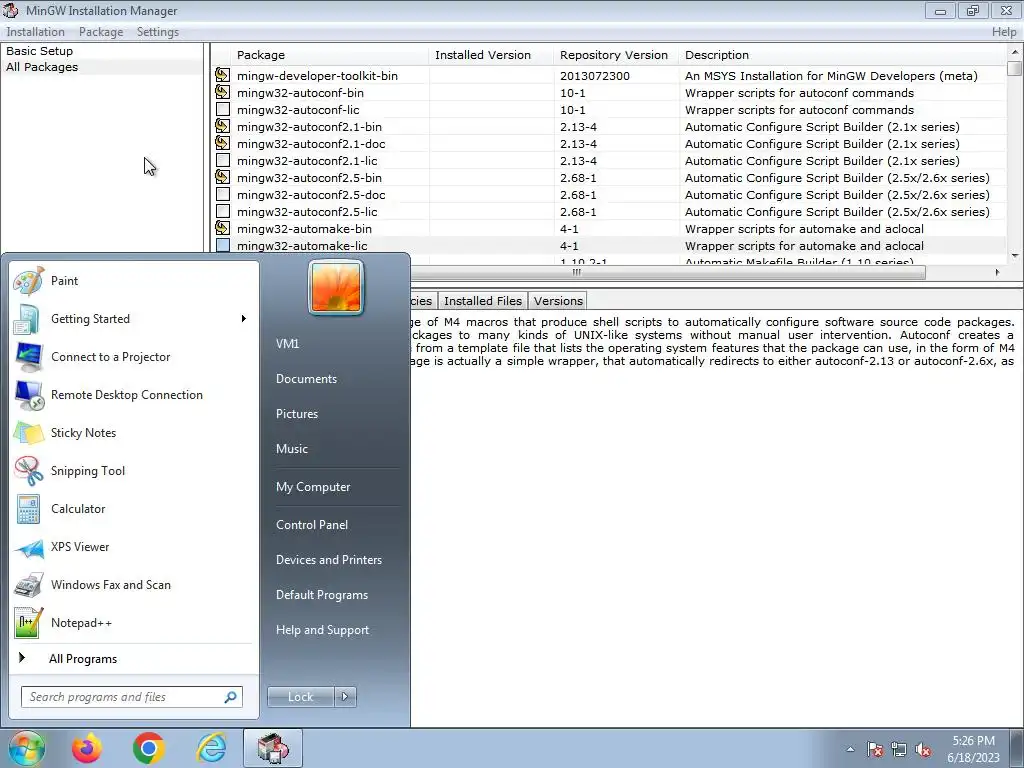Open Default Programs

(321, 595)
